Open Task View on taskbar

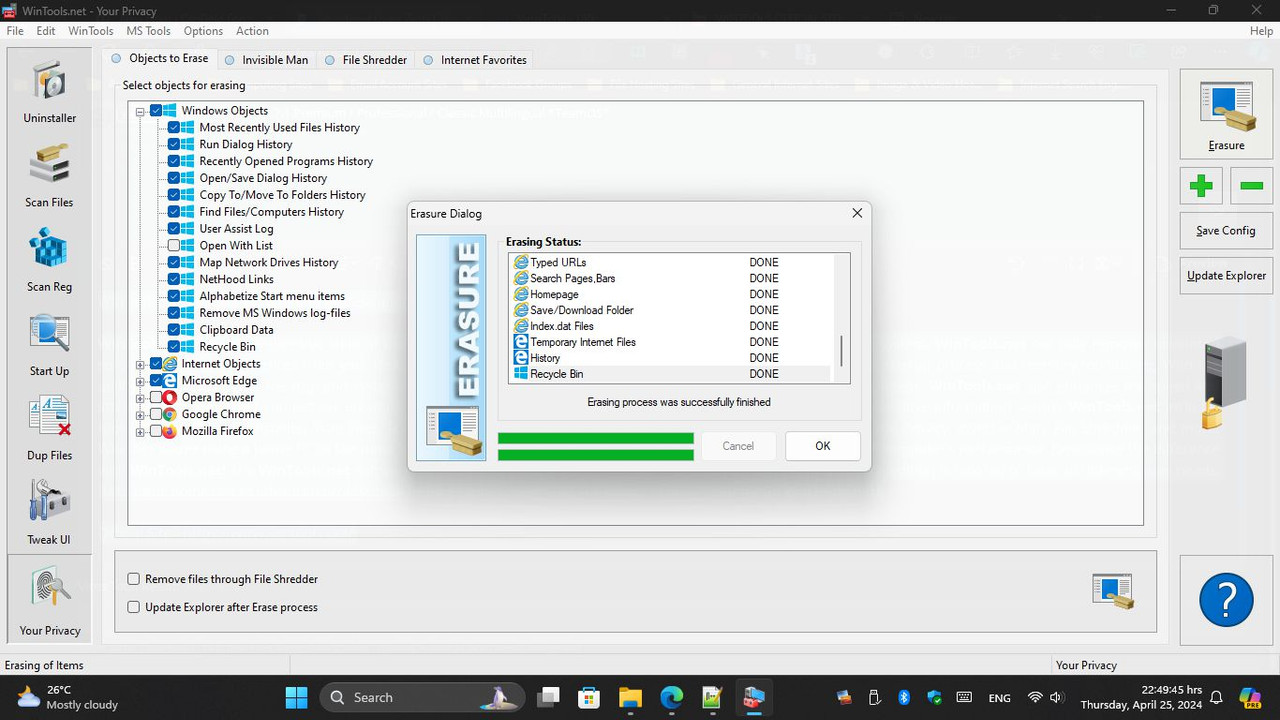(x=548, y=697)
